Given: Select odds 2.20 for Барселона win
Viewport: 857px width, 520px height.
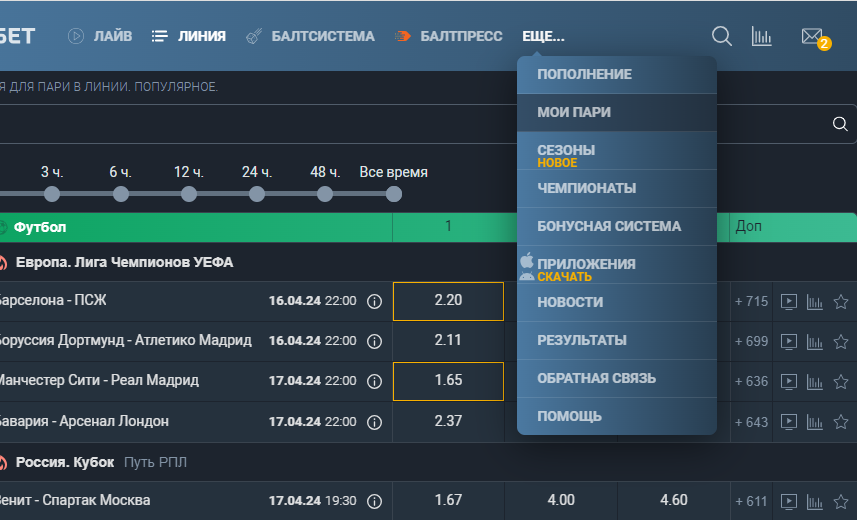Looking at the screenshot, I should pyautogui.click(x=448, y=301).
